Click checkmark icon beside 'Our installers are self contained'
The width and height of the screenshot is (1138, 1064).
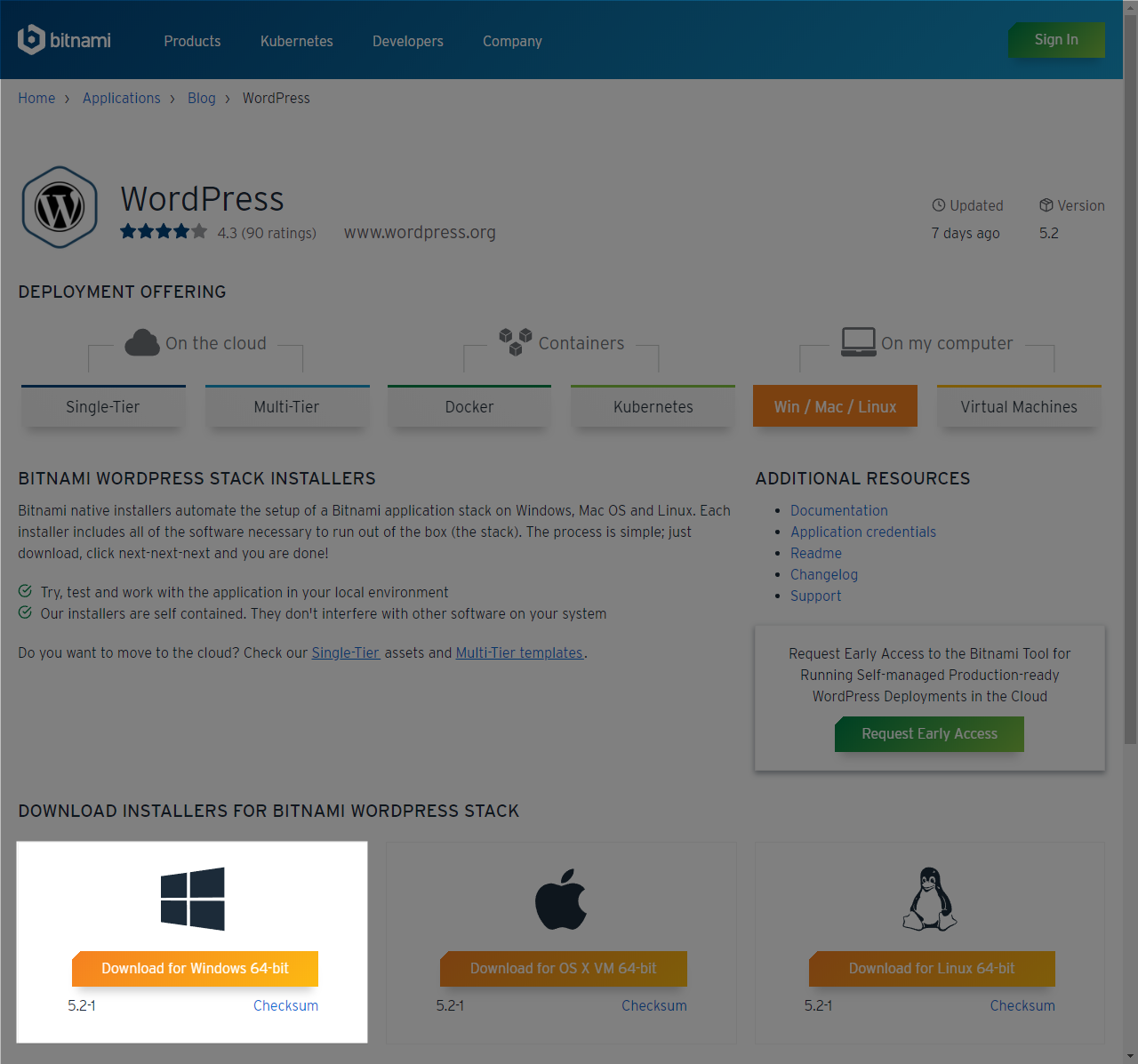25,612
